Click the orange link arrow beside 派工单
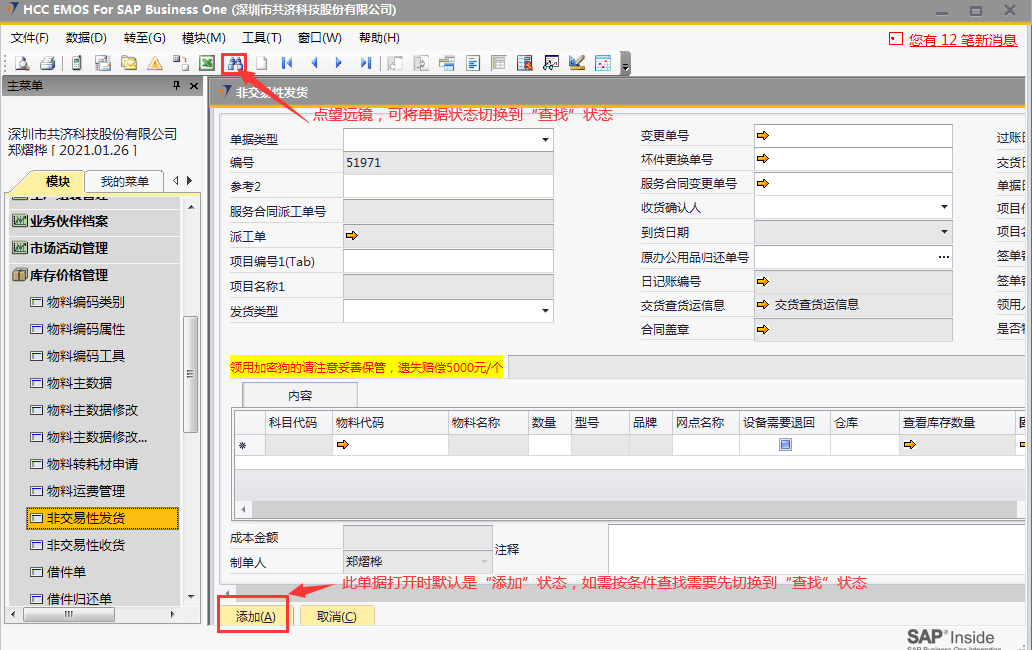The height and width of the screenshot is (650, 1032). pyautogui.click(x=351, y=236)
